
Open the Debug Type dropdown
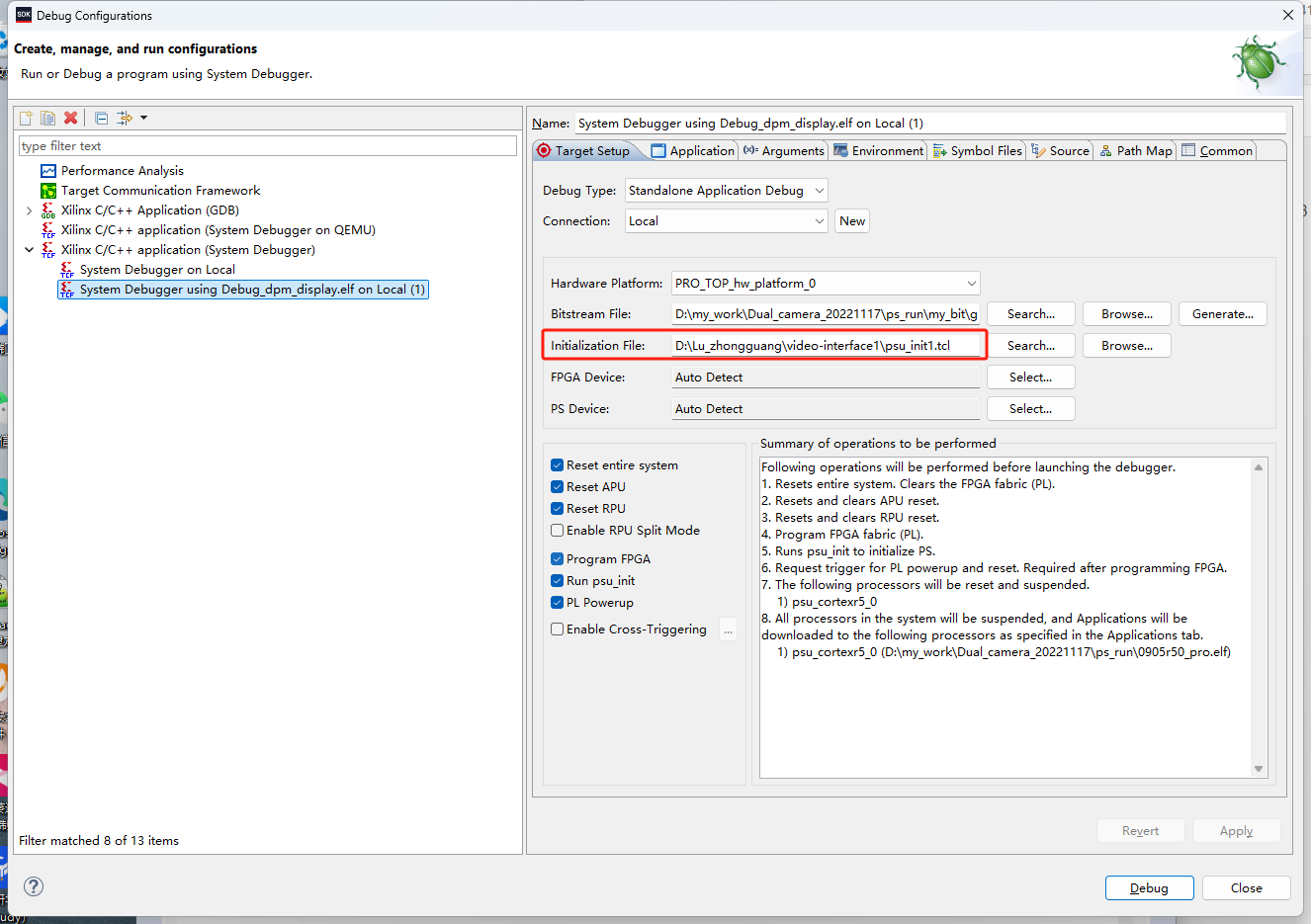pyautogui.click(x=727, y=191)
